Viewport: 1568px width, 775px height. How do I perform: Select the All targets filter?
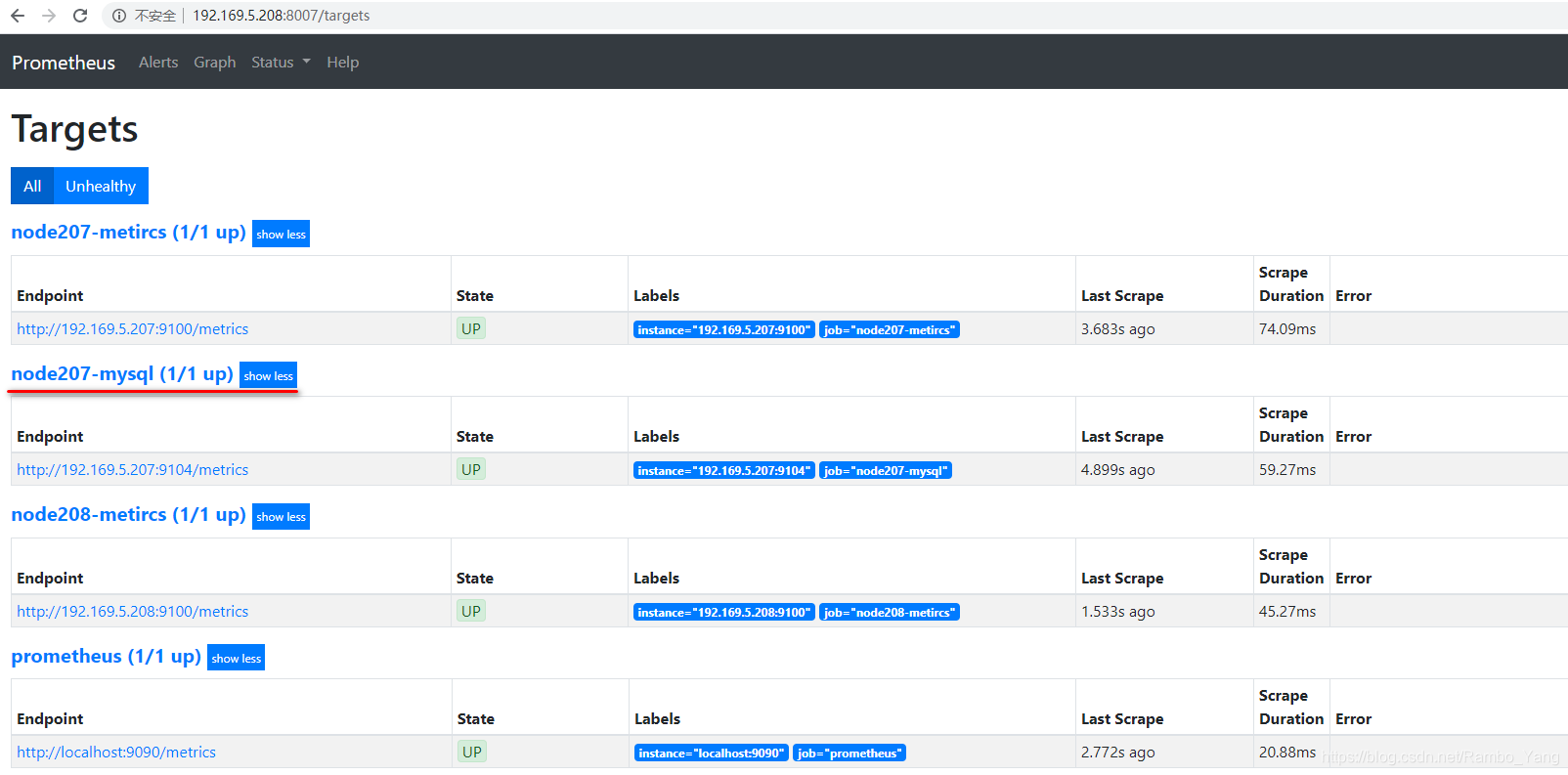coord(32,186)
